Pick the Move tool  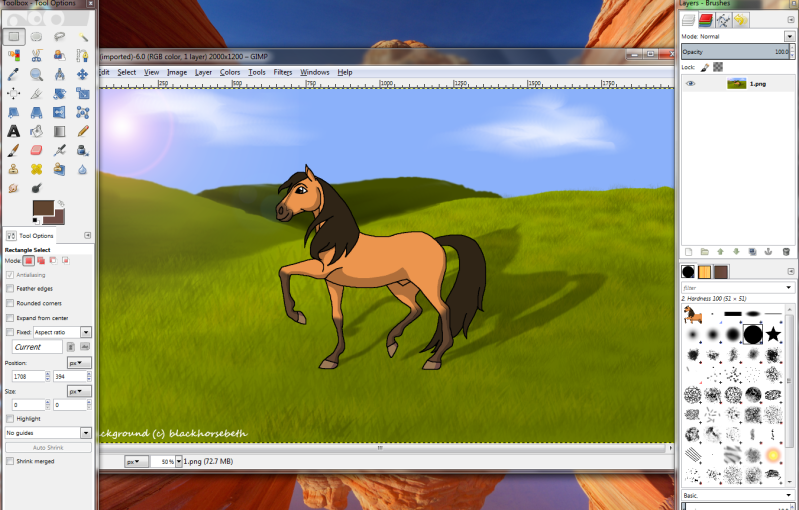(83, 74)
